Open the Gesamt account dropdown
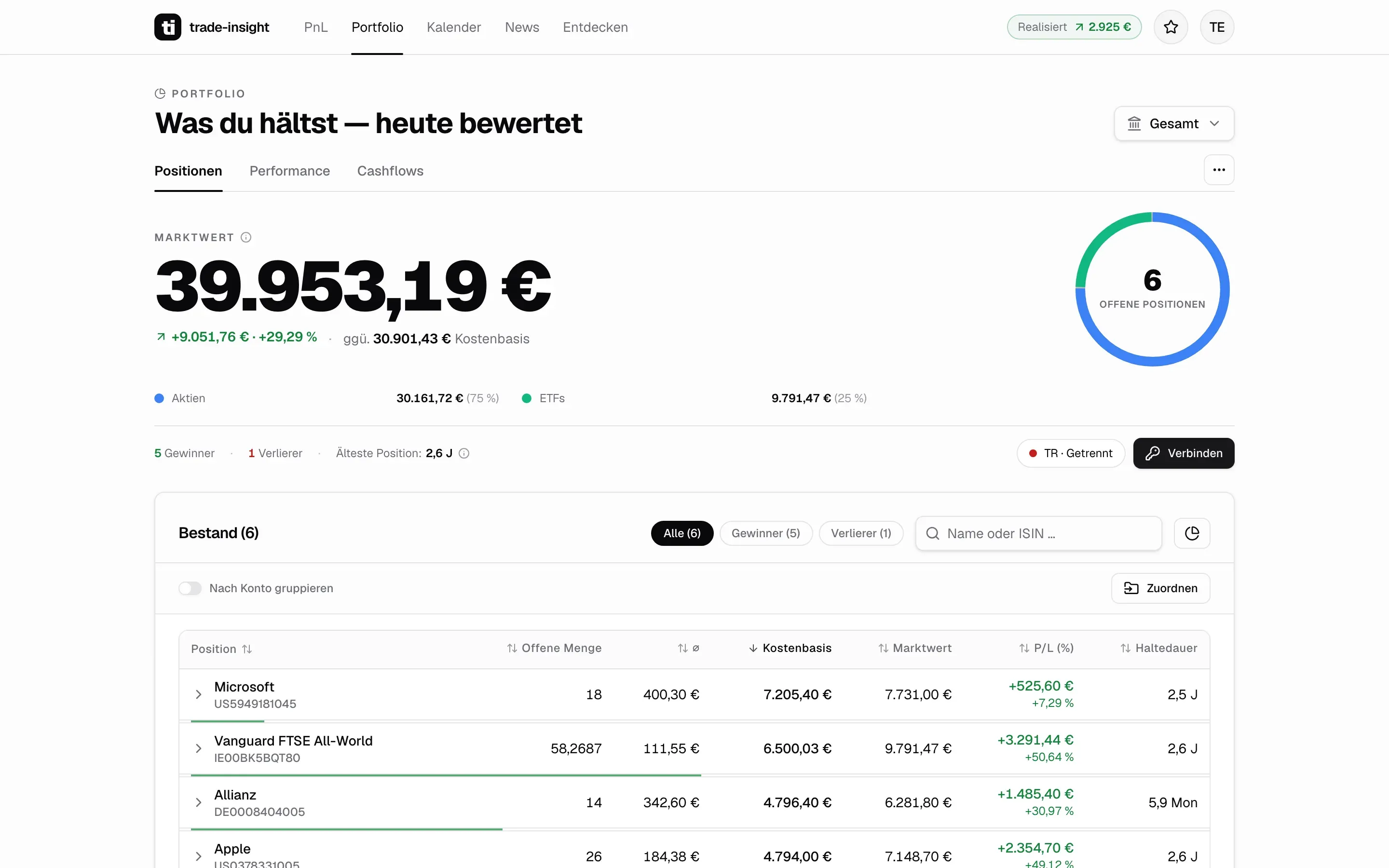This screenshot has width=1389, height=868. pyautogui.click(x=1174, y=123)
